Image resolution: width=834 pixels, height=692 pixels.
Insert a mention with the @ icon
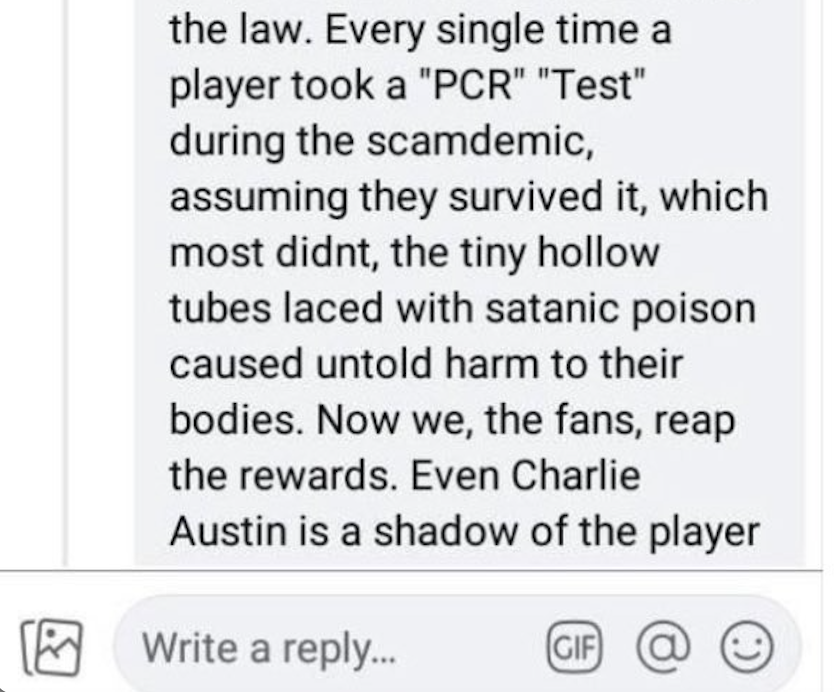[663, 647]
